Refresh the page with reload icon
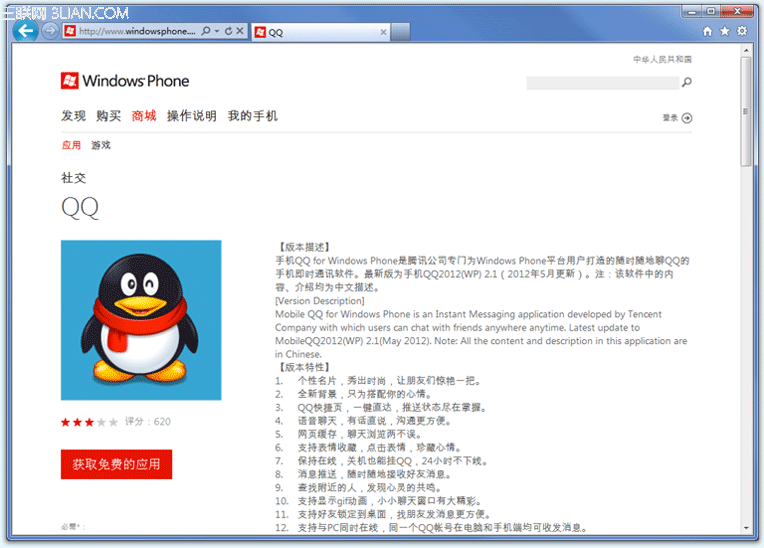 click(228, 31)
